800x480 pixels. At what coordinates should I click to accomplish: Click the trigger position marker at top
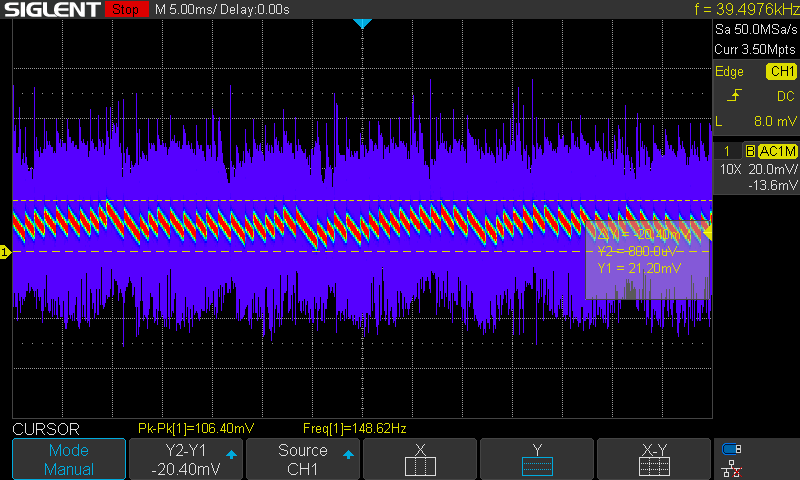[x=363, y=23]
